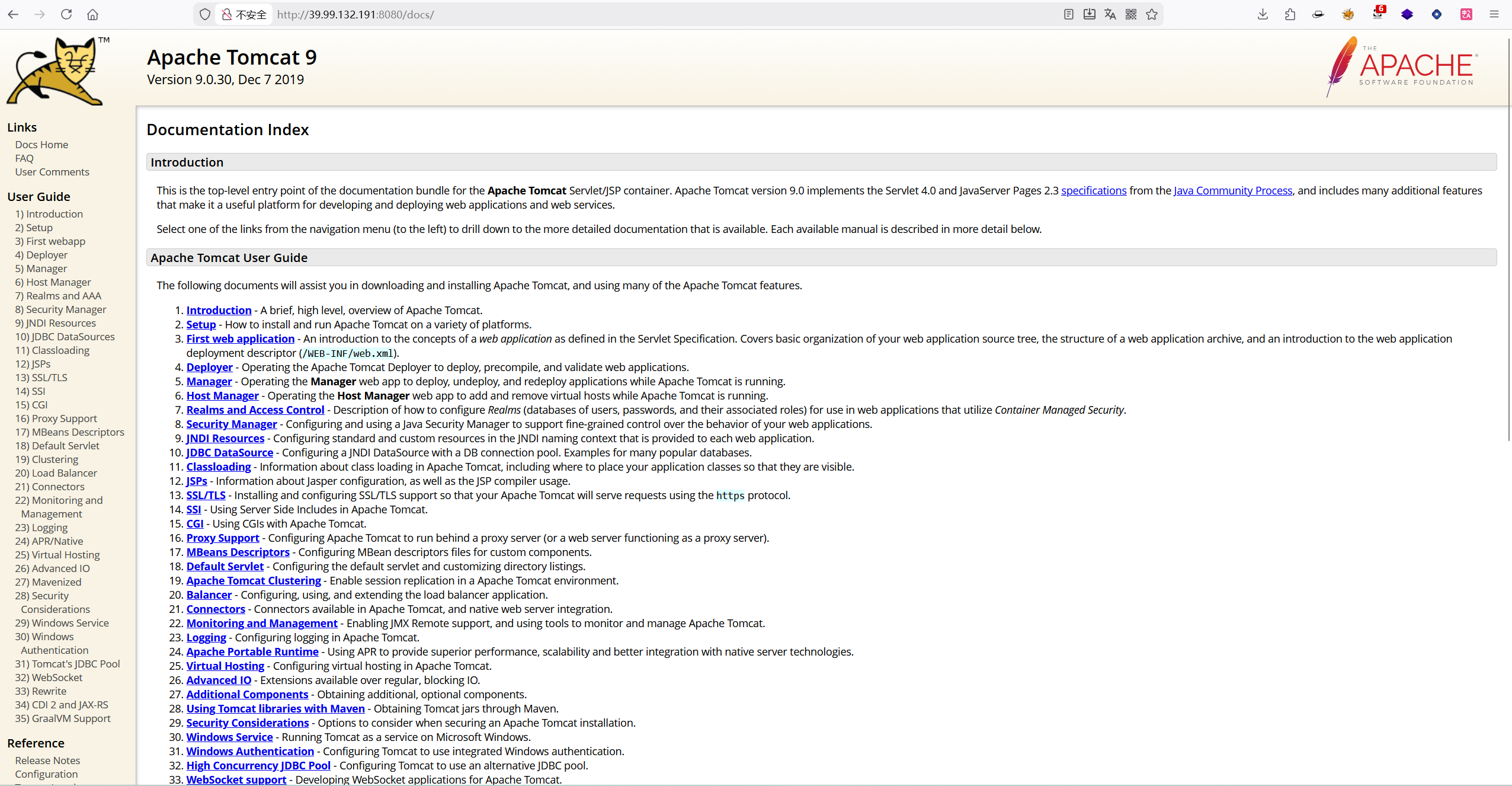
Task: Generate QR code for this page
Action: 1130,14
